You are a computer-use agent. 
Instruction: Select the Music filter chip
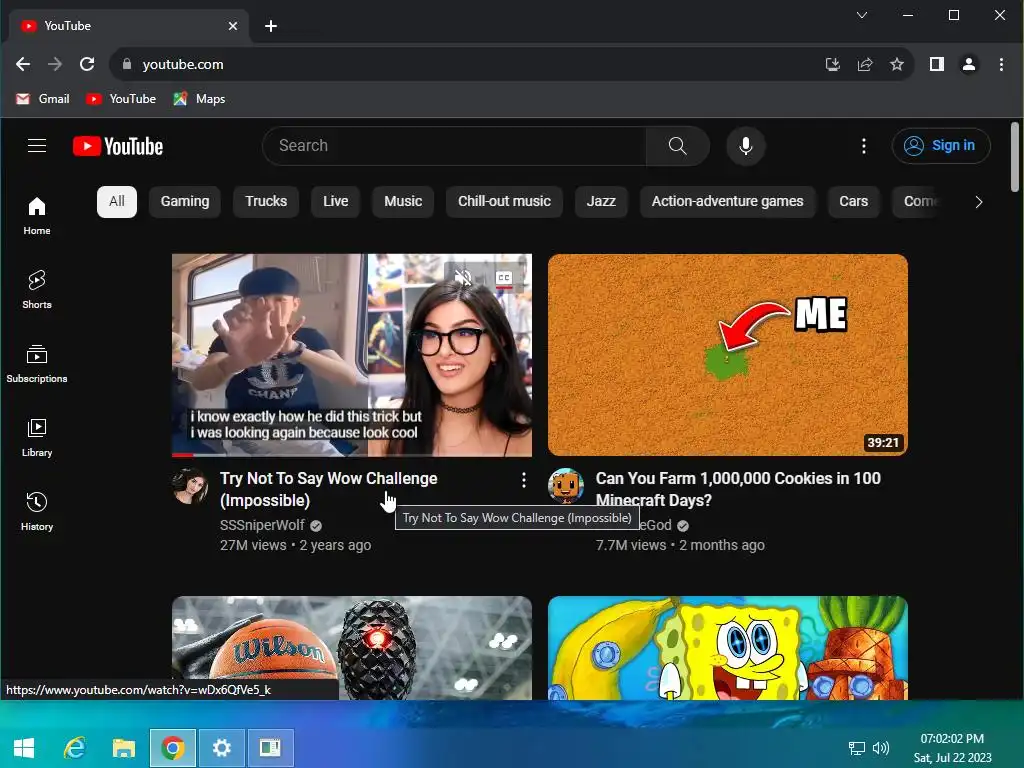403,201
